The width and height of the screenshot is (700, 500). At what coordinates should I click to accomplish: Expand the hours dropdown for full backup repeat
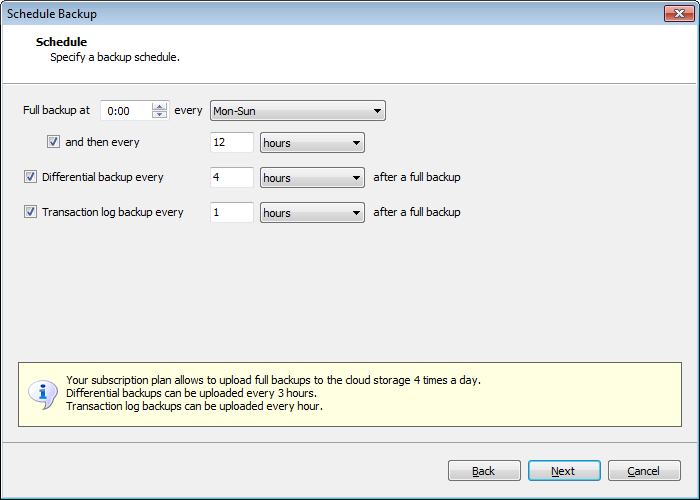coord(312,143)
